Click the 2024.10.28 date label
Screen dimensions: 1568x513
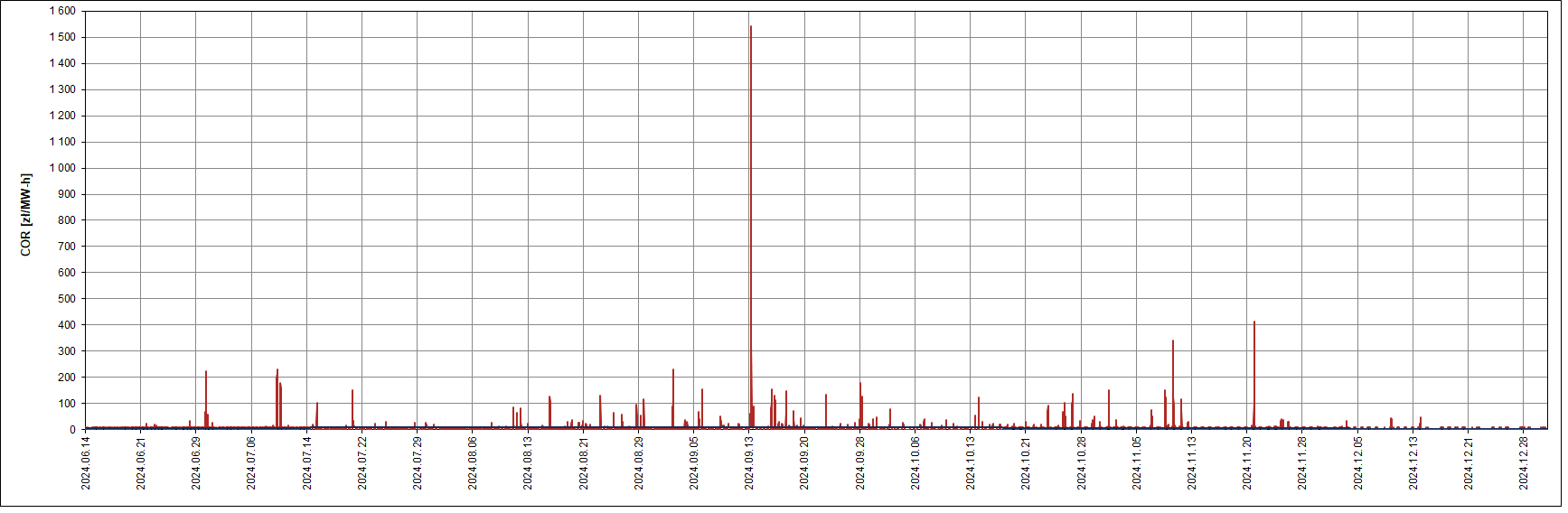[1082, 463]
